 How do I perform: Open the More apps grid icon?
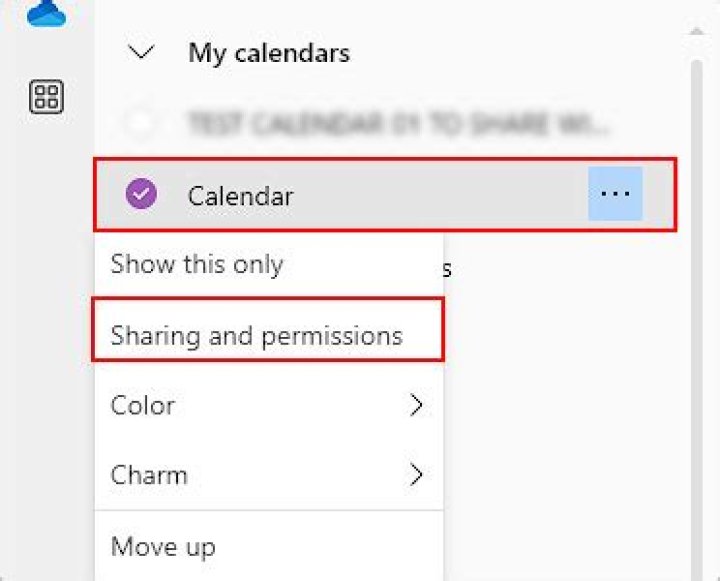[47, 97]
